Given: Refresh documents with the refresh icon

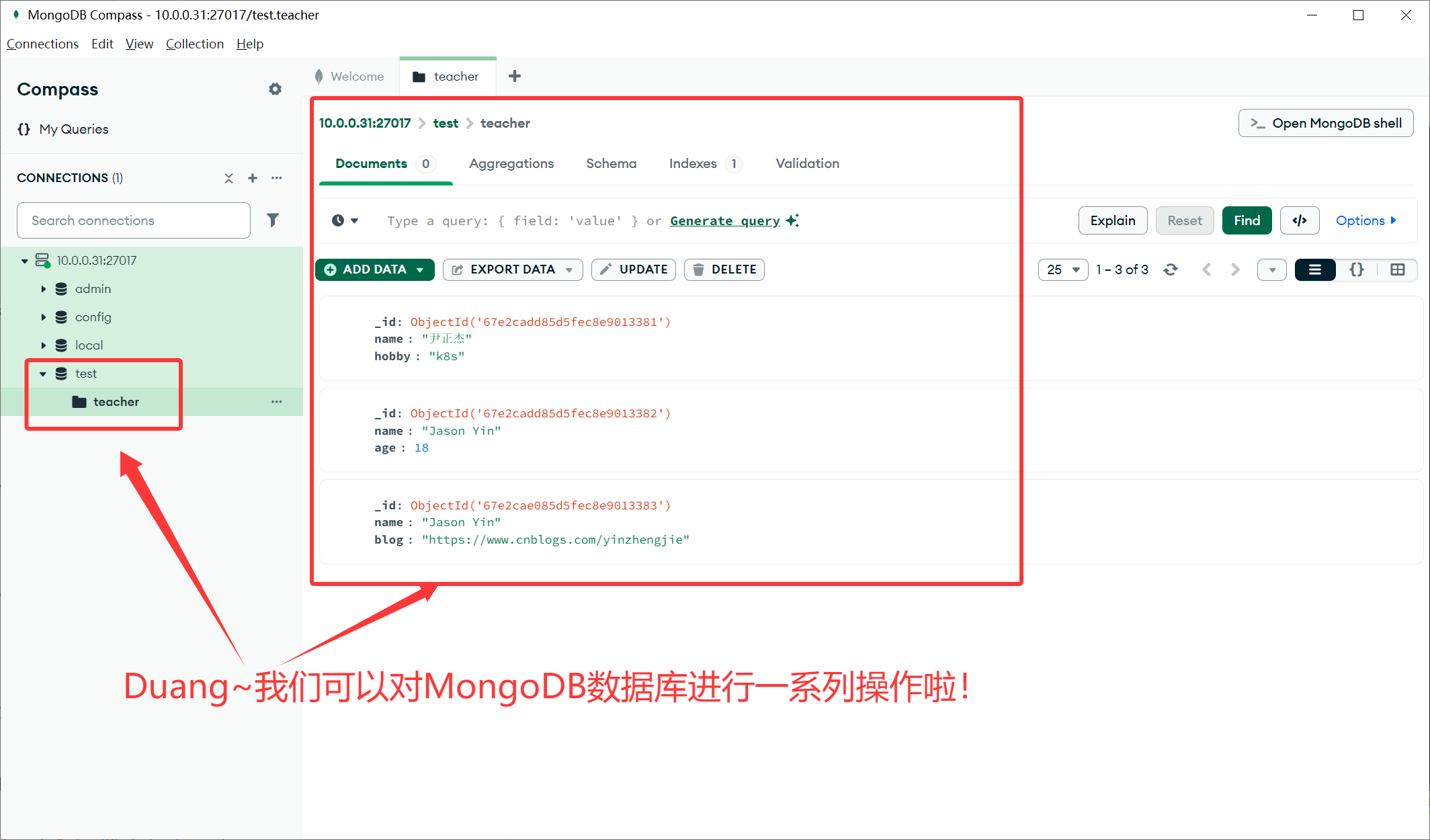Looking at the screenshot, I should click(x=1171, y=269).
